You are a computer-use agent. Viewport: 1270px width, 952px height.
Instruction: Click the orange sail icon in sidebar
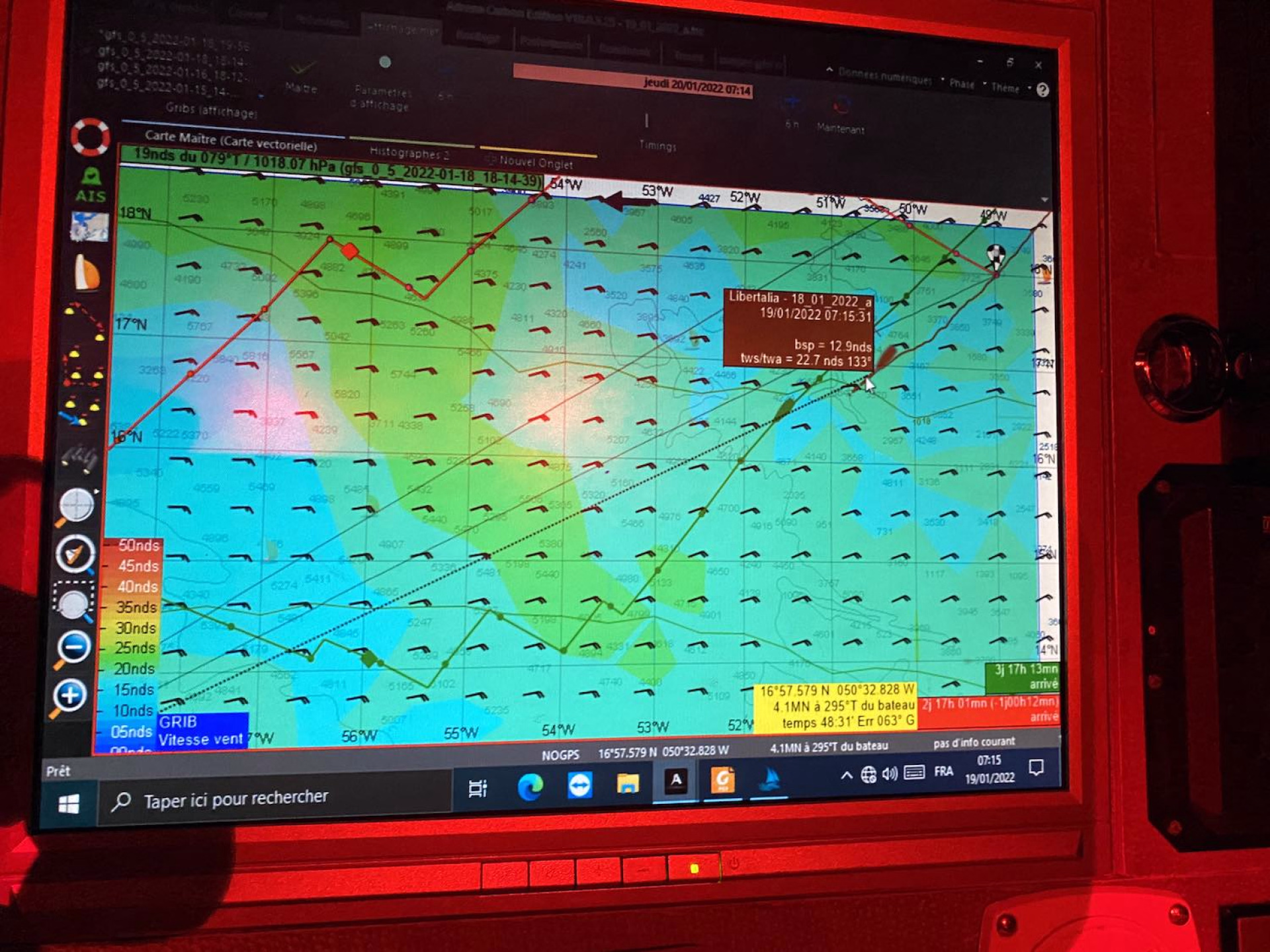(x=87, y=272)
